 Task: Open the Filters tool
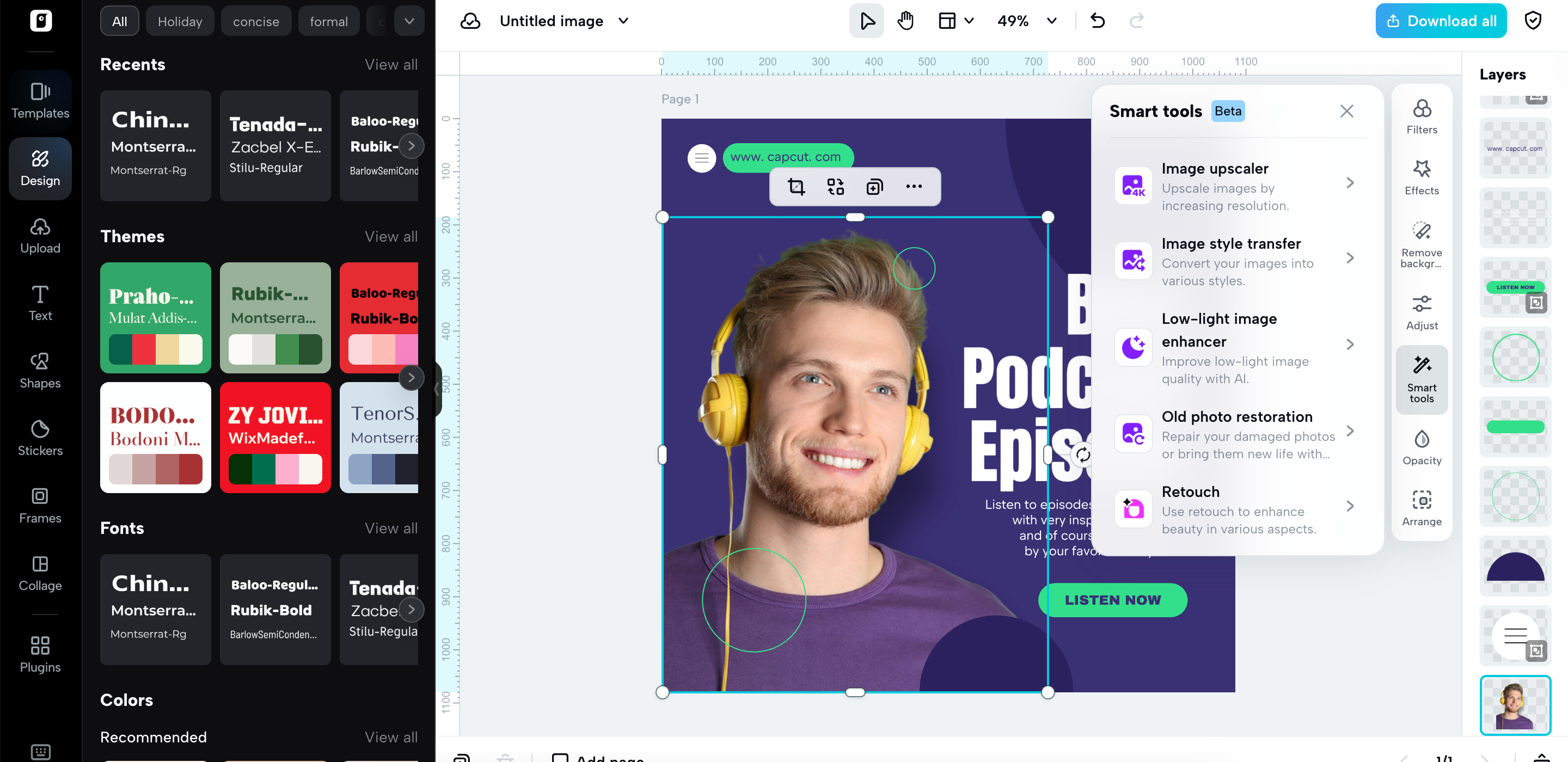click(1422, 117)
